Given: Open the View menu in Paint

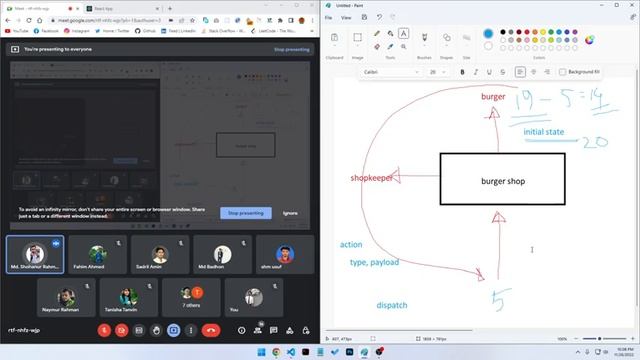Looking at the screenshot, I should pos(346,18).
